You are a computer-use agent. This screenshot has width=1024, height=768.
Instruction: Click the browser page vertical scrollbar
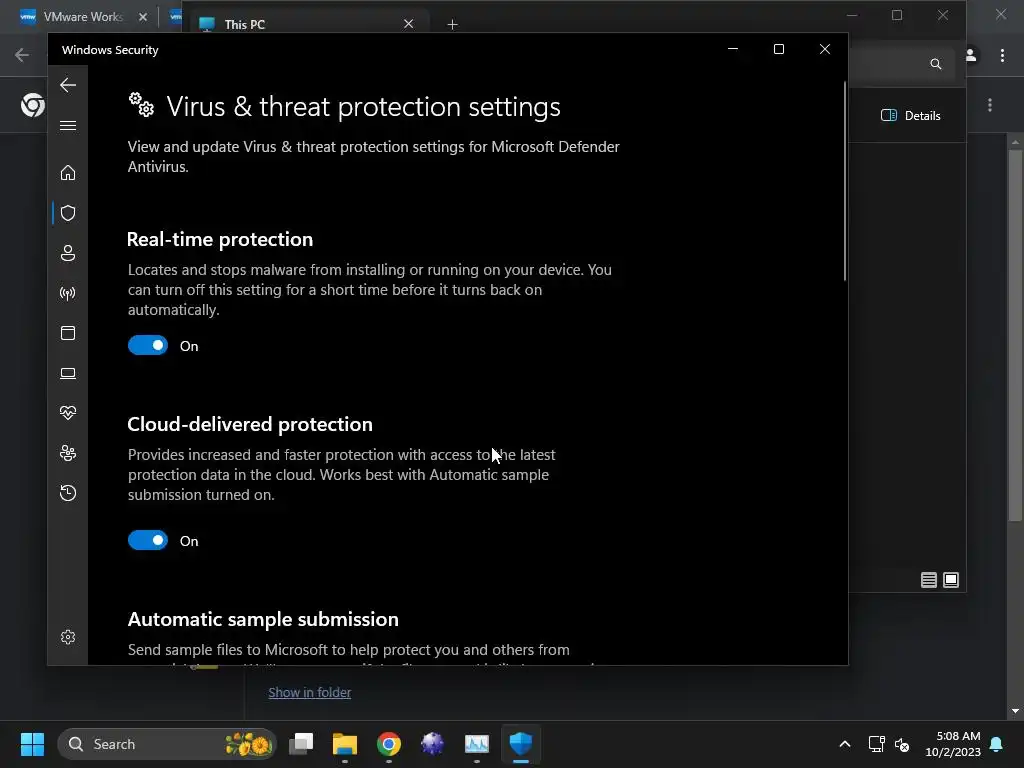[x=1015, y=336]
